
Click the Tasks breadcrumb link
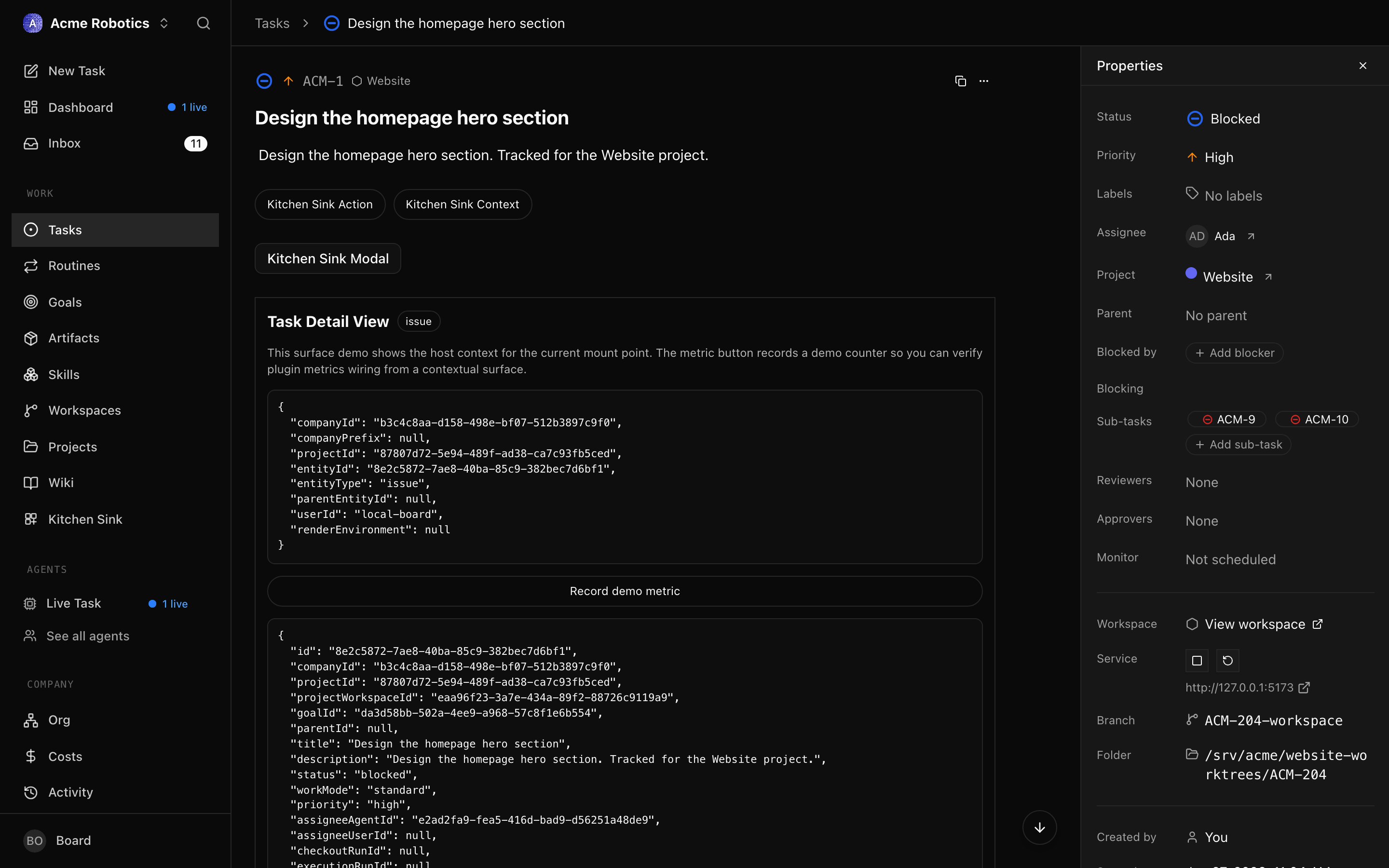click(272, 23)
